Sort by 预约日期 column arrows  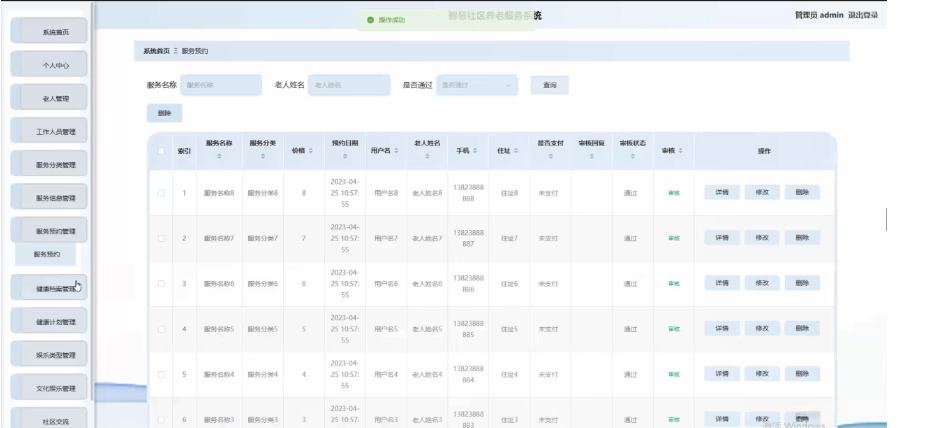click(x=344, y=157)
